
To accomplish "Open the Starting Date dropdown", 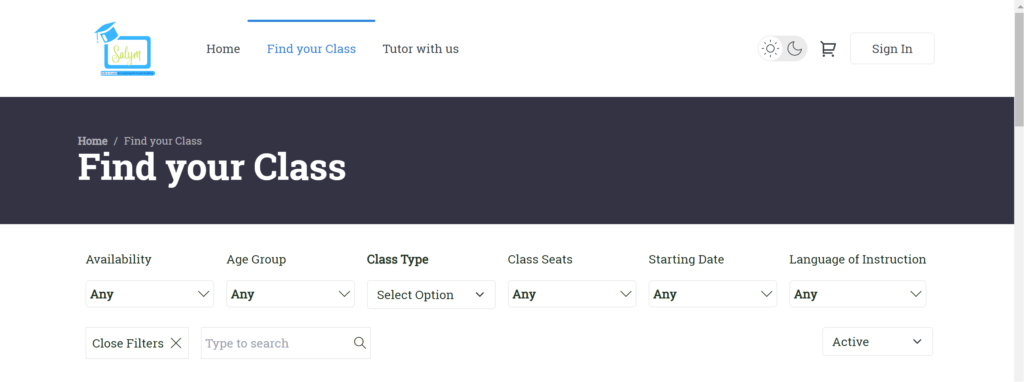I will pos(712,294).
